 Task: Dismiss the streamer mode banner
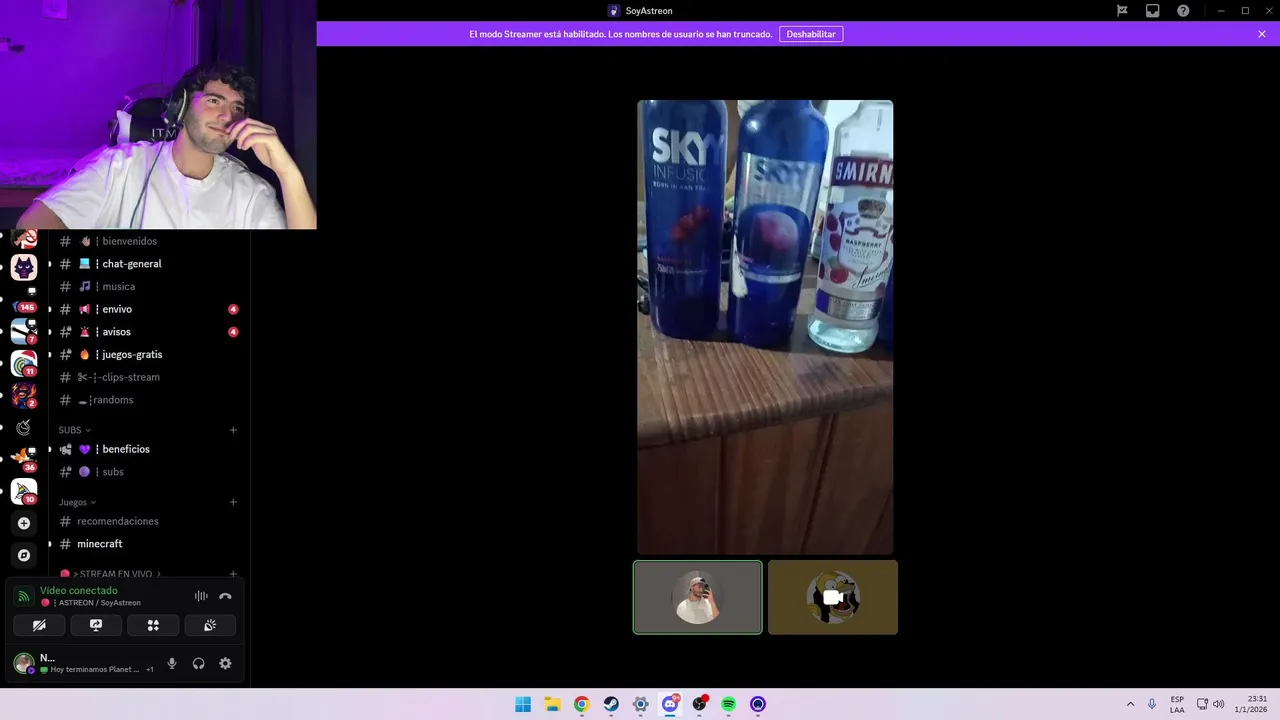(1262, 34)
